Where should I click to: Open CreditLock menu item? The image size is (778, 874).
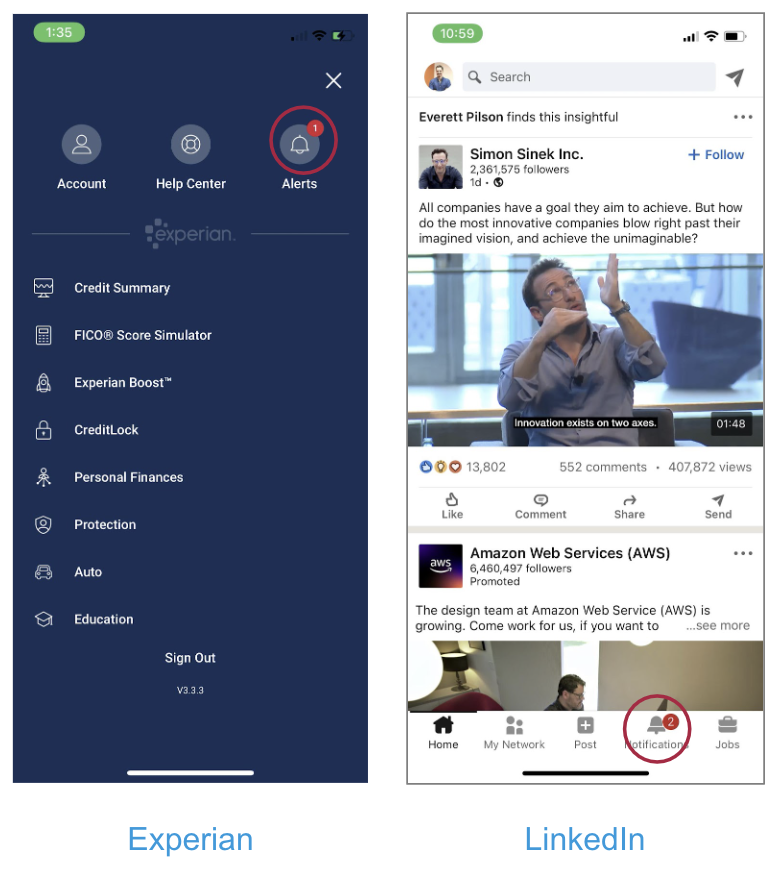[x=106, y=430]
